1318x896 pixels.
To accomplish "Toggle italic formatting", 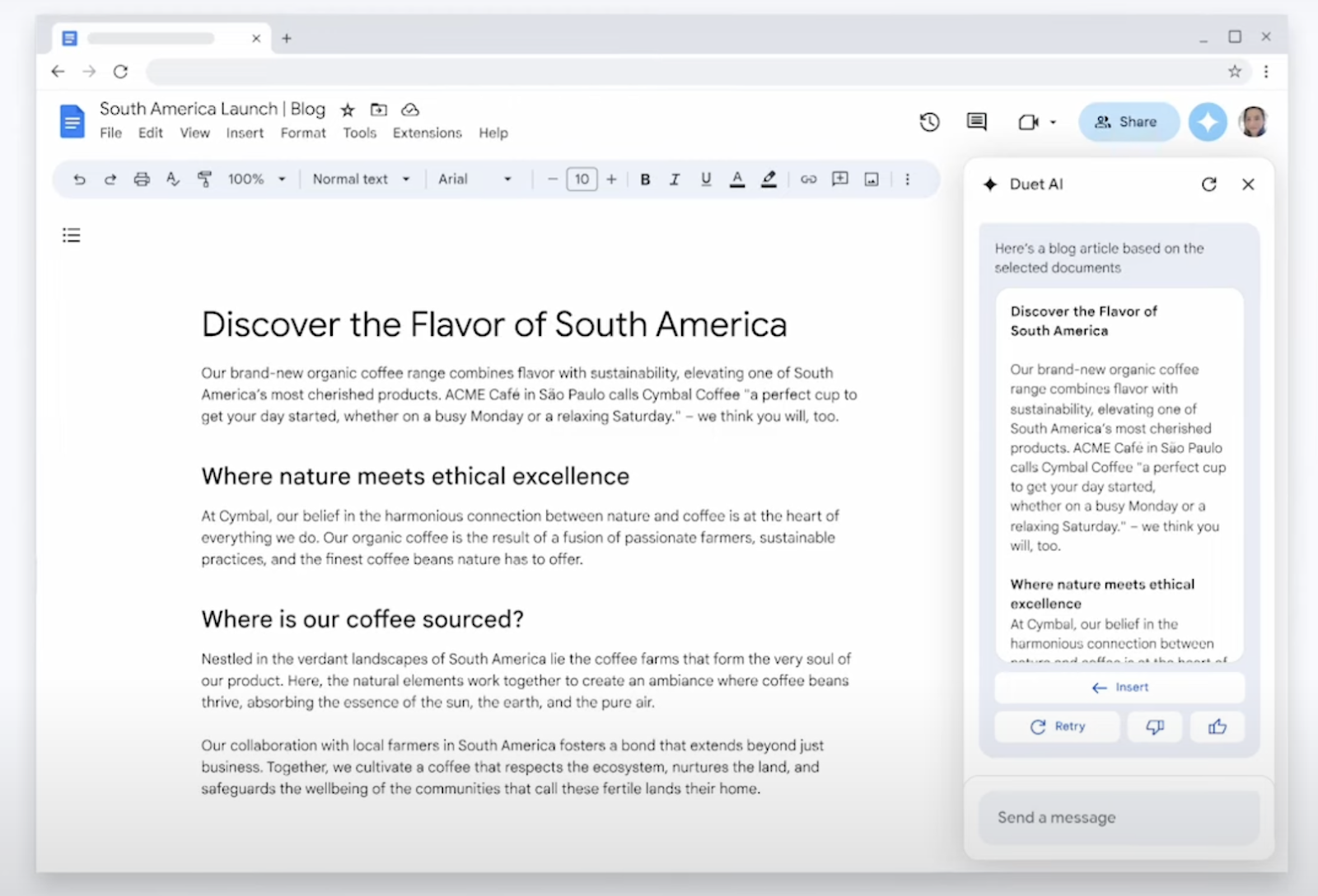I will pos(675,180).
